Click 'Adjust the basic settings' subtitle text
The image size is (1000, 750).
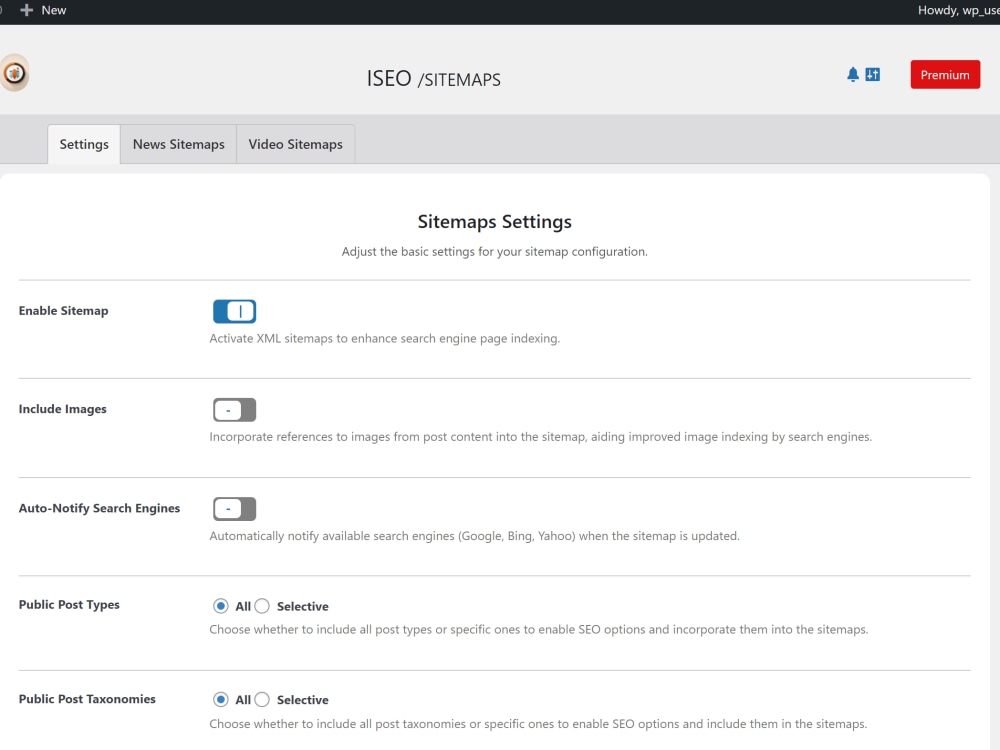[x=494, y=252]
